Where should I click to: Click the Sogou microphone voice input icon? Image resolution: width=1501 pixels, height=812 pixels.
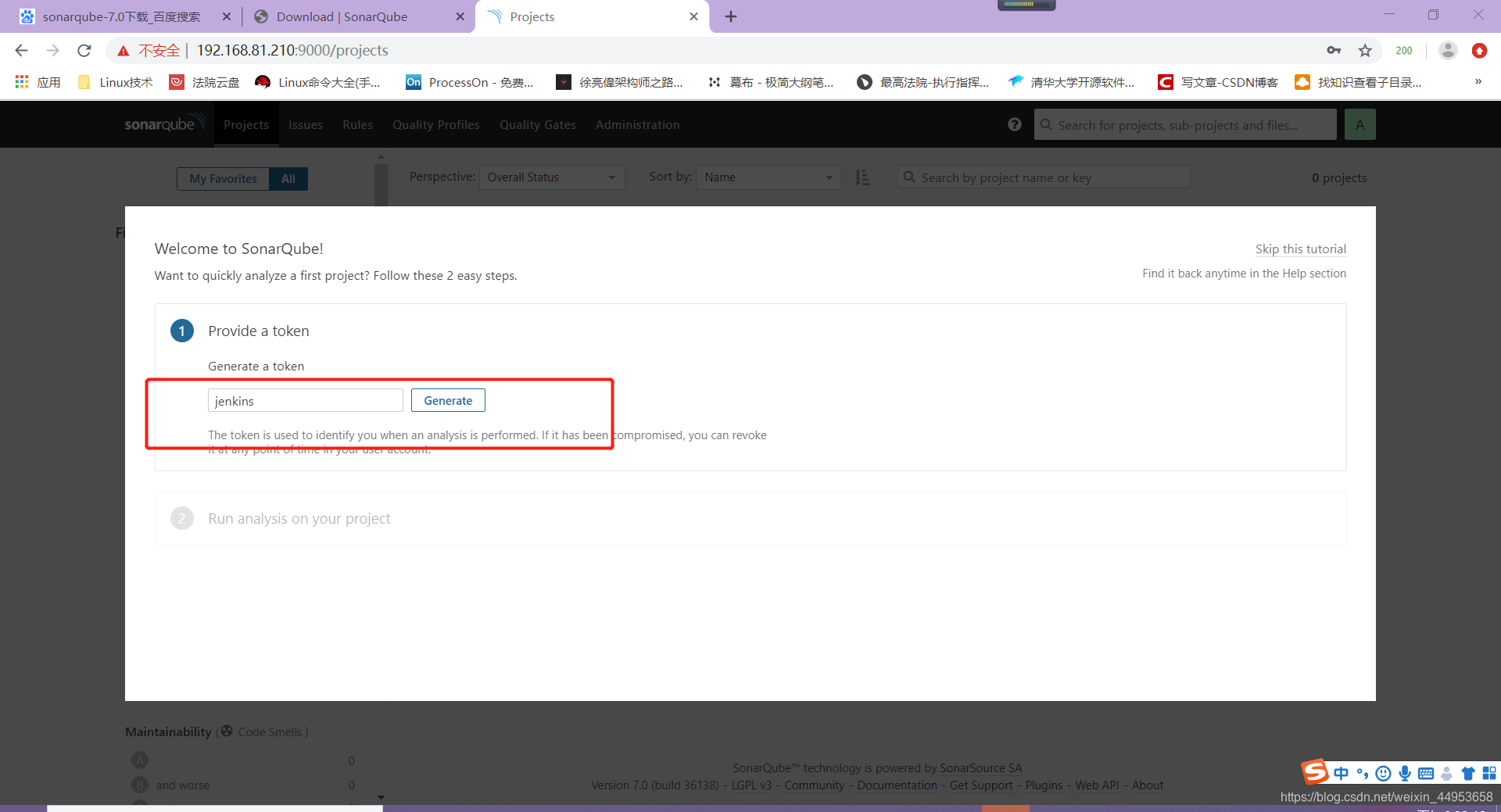coord(1405,774)
